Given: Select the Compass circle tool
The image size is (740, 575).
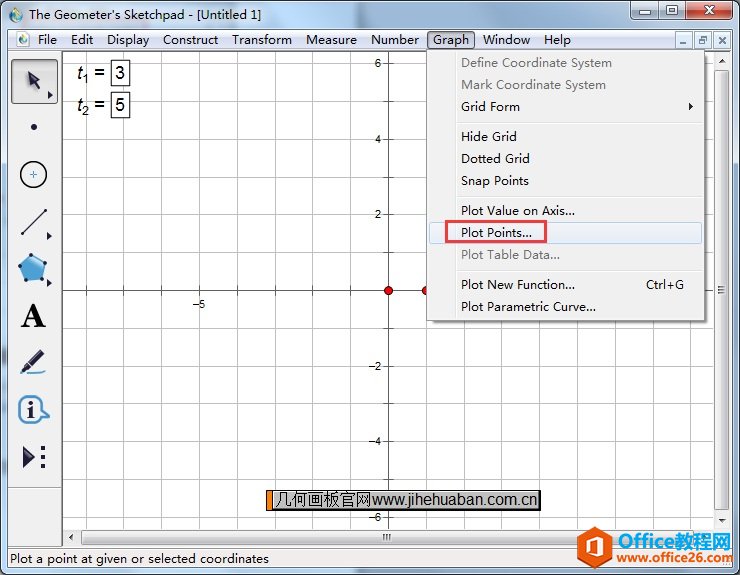Looking at the screenshot, I should point(34,175).
